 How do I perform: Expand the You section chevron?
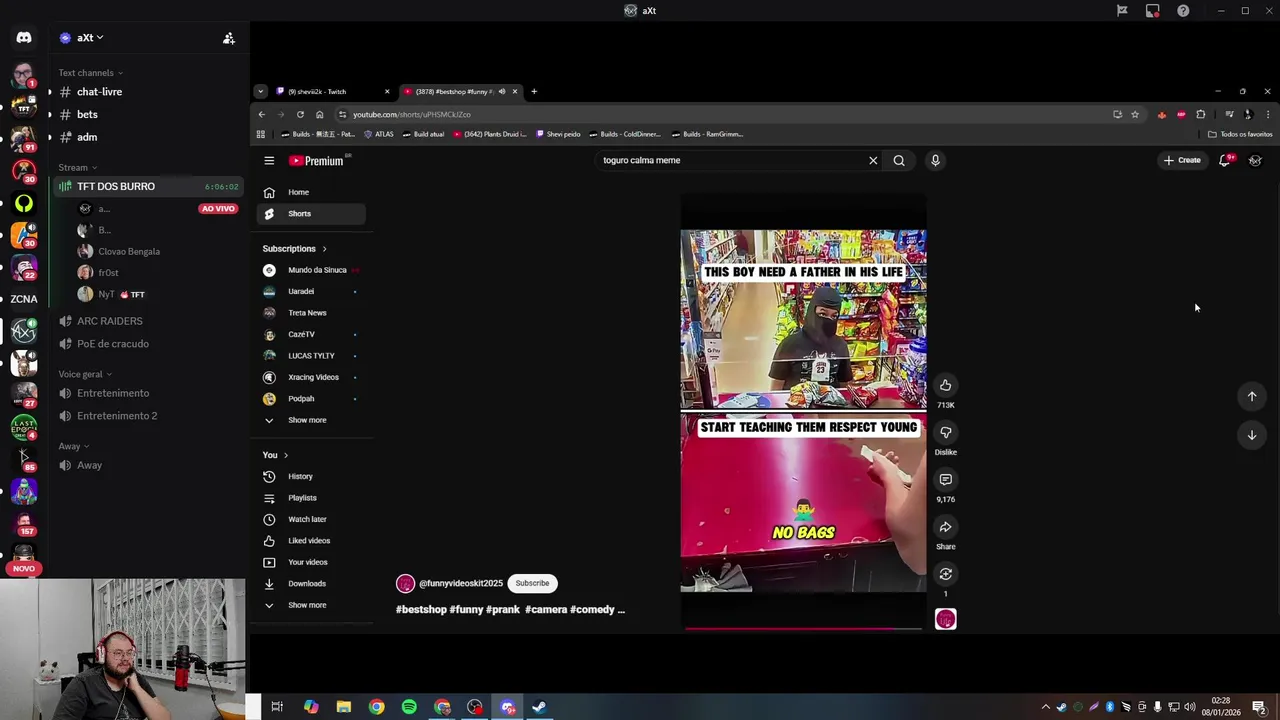point(285,455)
